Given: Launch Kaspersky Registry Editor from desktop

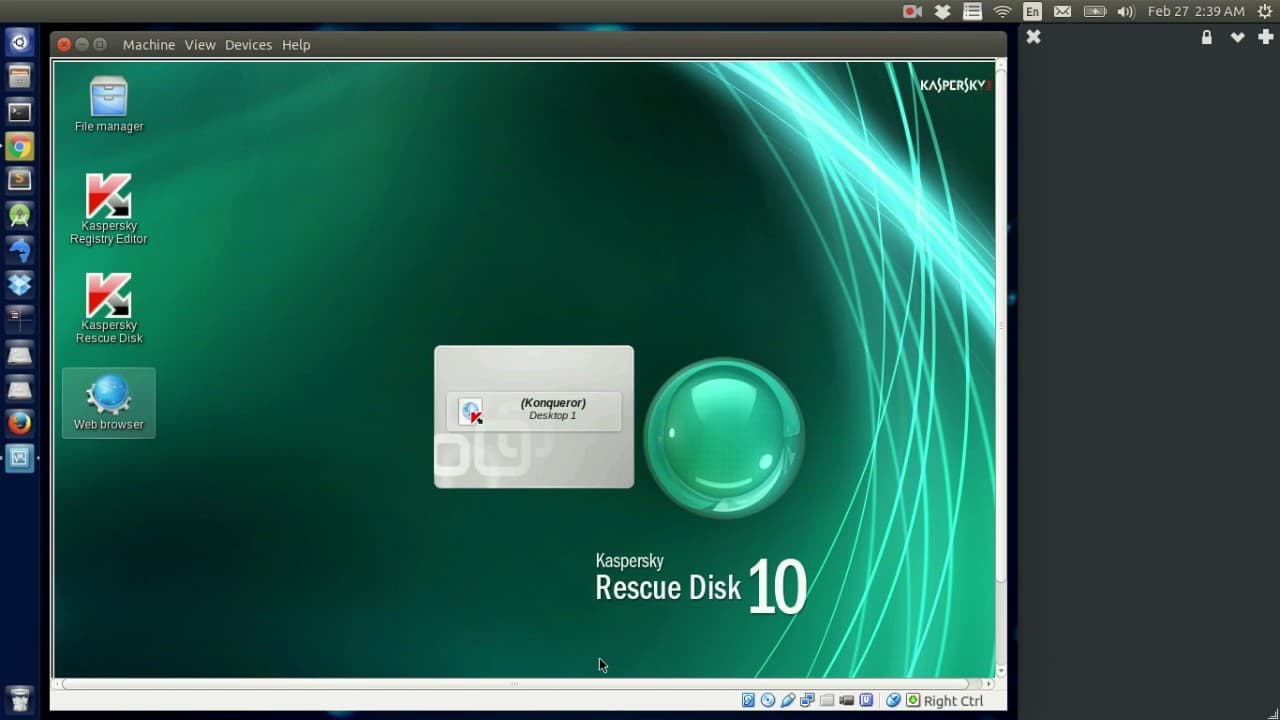Looking at the screenshot, I should pos(109,209).
